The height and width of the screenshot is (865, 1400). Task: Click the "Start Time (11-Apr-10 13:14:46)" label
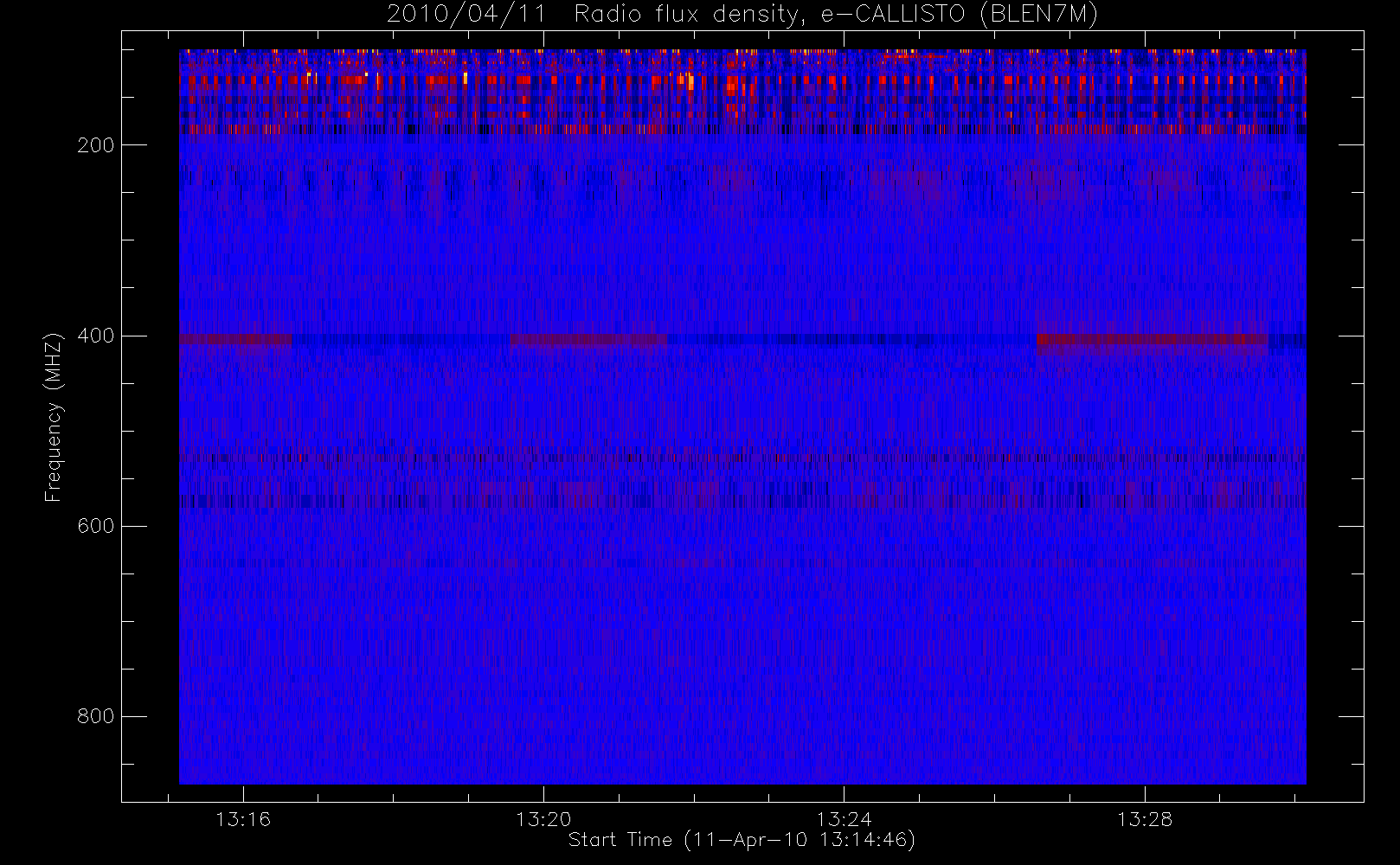coord(742,840)
